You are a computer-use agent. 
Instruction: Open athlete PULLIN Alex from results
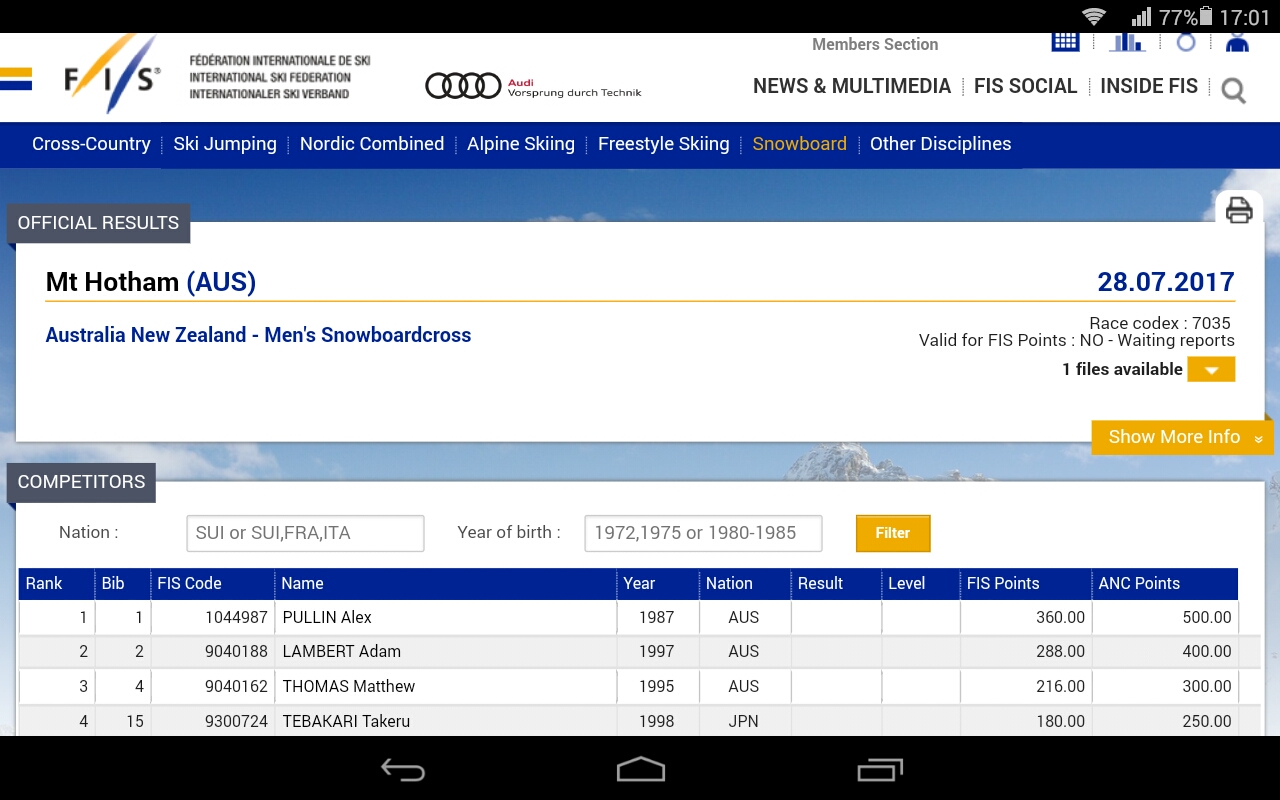point(327,617)
